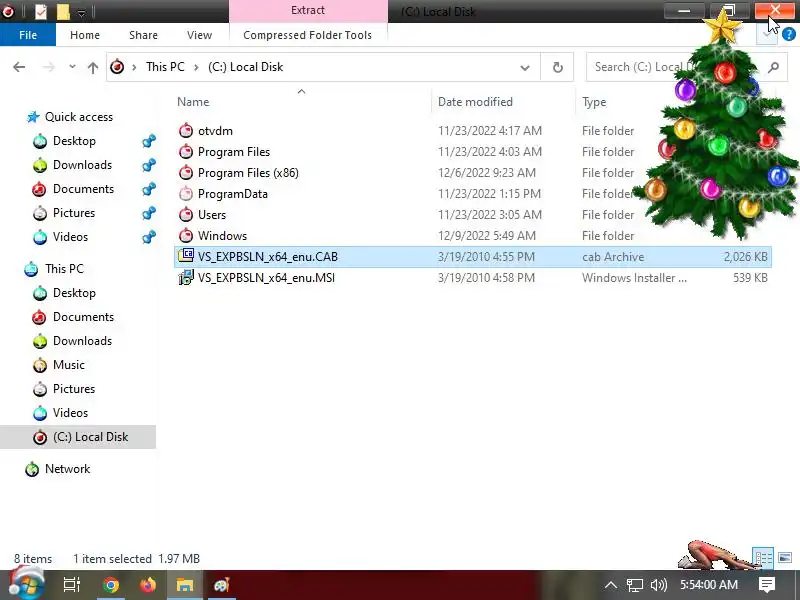Switch to the Share ribbon tab
The image size is (800, 600).
[143, 35]
